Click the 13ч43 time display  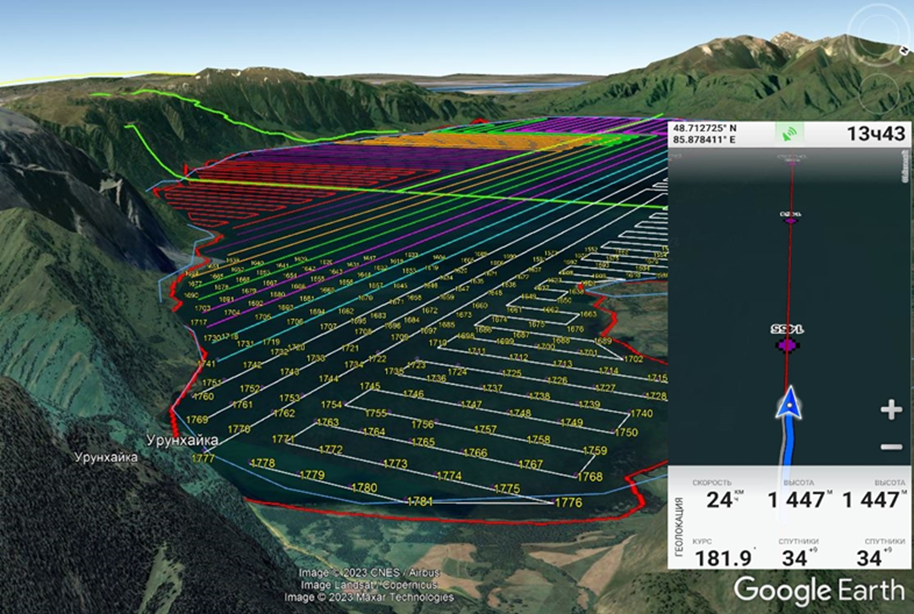[876, 134]
